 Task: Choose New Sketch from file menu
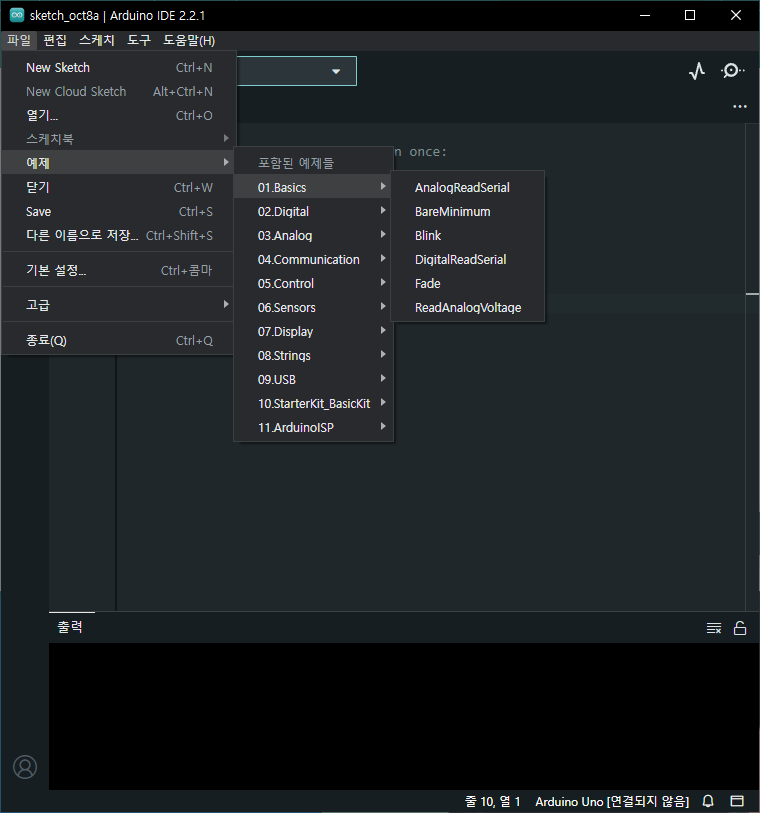tap(119, 68)
